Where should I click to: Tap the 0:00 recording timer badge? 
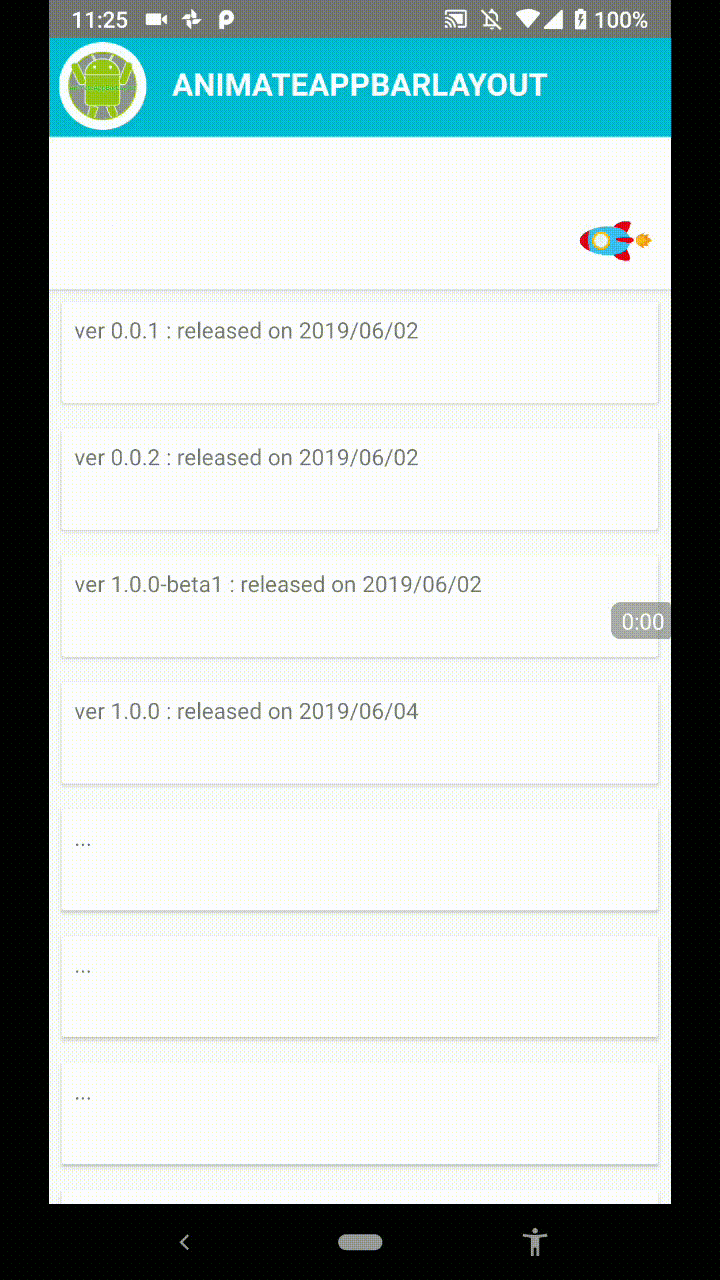[x=641, y=622]
